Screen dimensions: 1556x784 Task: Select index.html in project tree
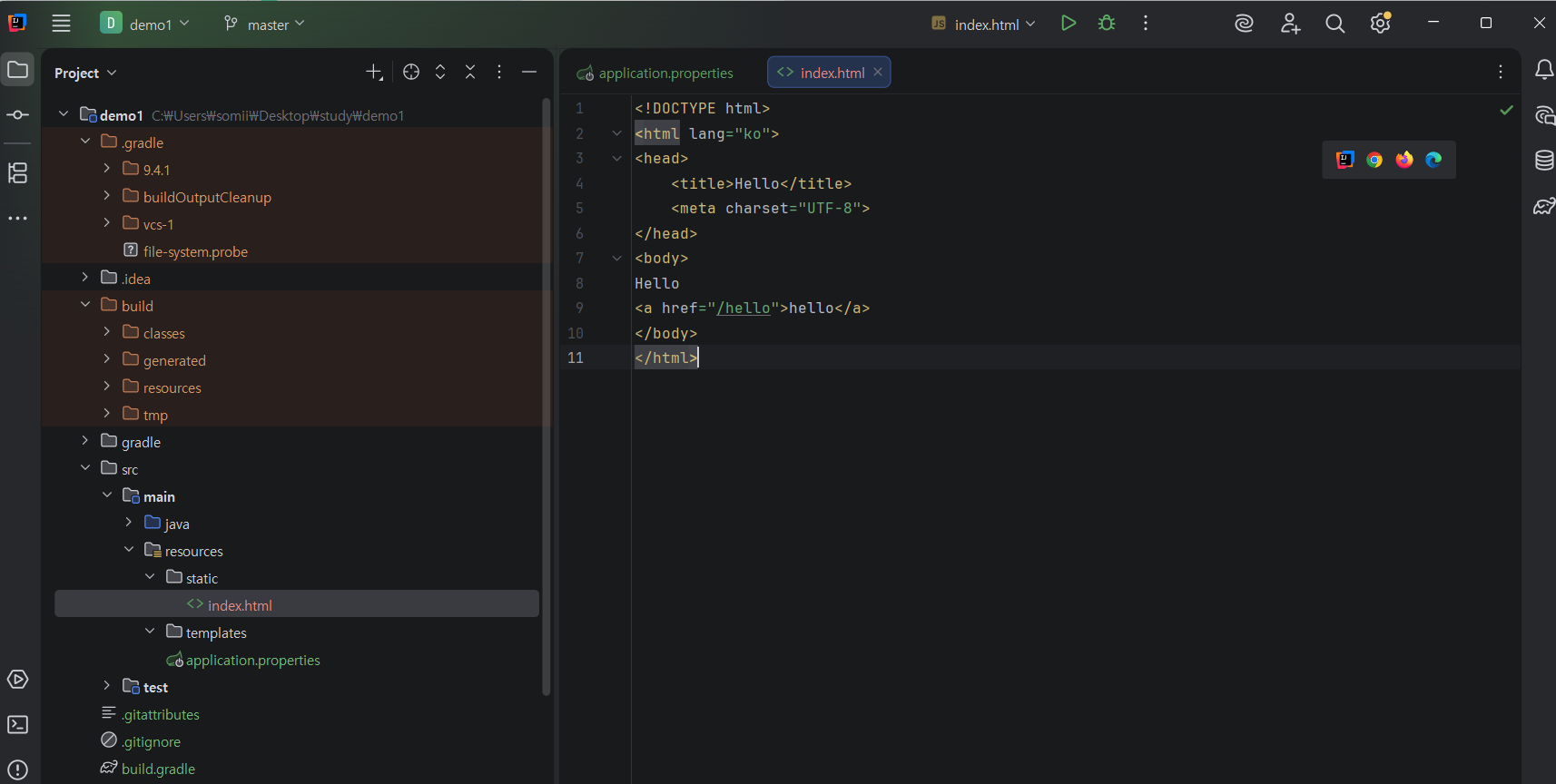297,604
